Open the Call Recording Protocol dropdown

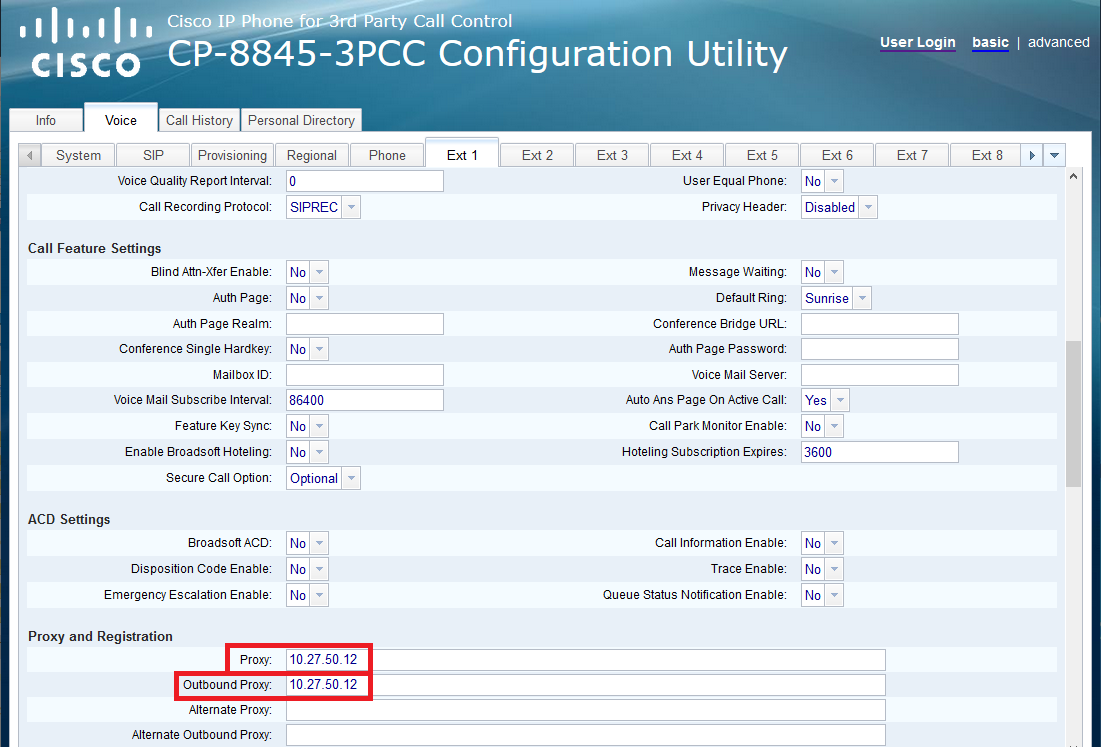(x=323, y=207)
